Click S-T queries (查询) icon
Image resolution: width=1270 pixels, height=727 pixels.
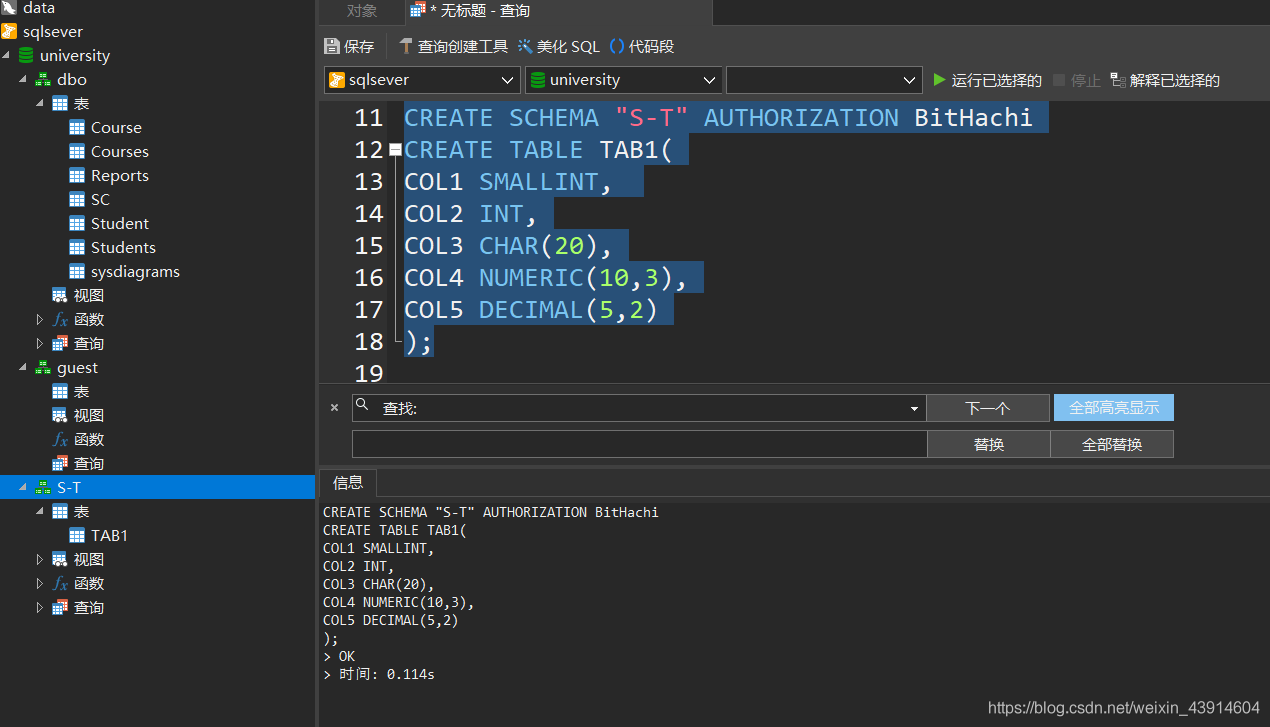click(60, 608)
